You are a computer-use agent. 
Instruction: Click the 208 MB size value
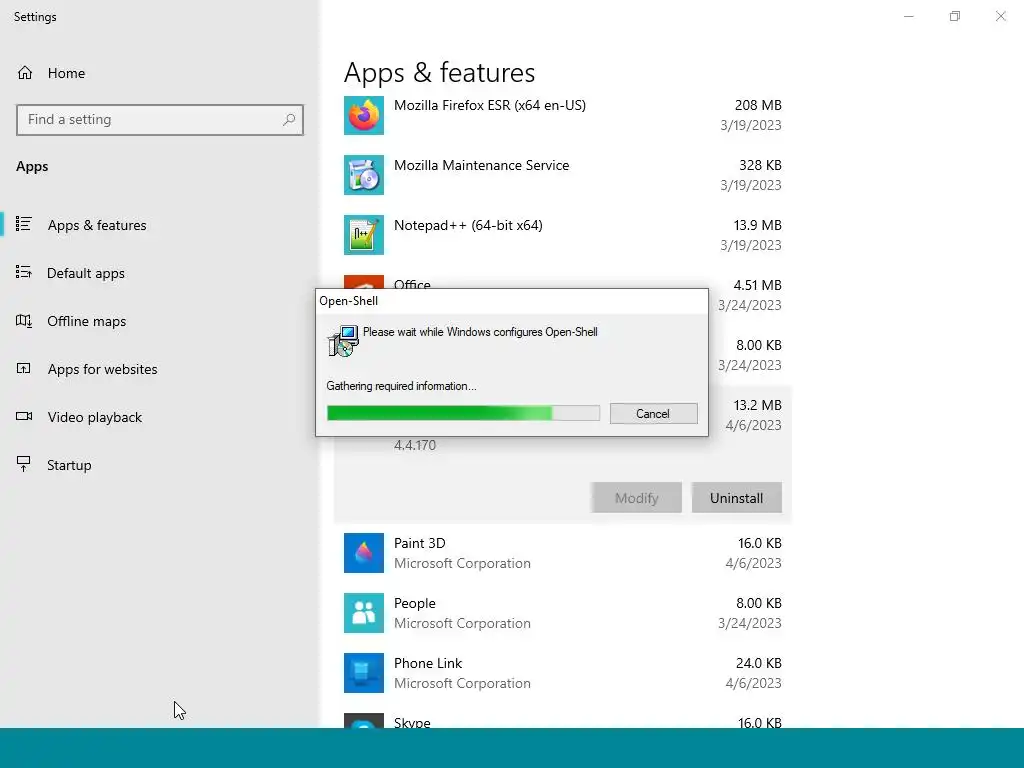(x=758, y=105)
